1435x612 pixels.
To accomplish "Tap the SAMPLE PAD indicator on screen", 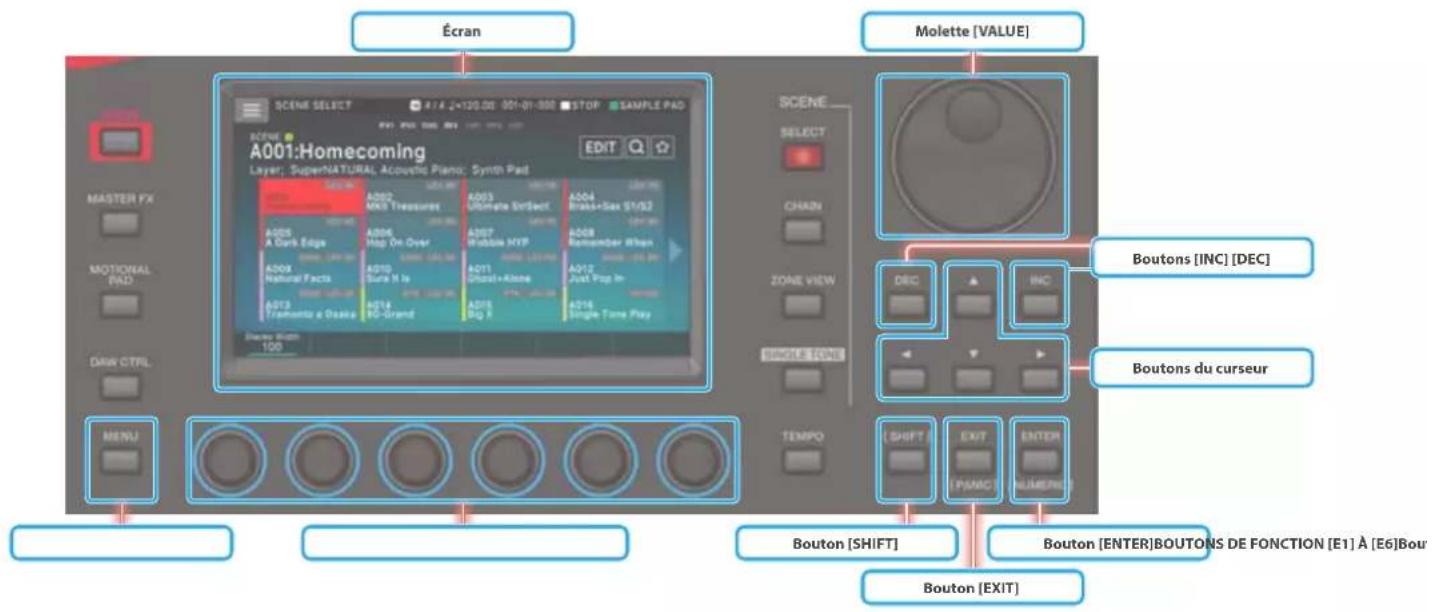I will (646, 104).
